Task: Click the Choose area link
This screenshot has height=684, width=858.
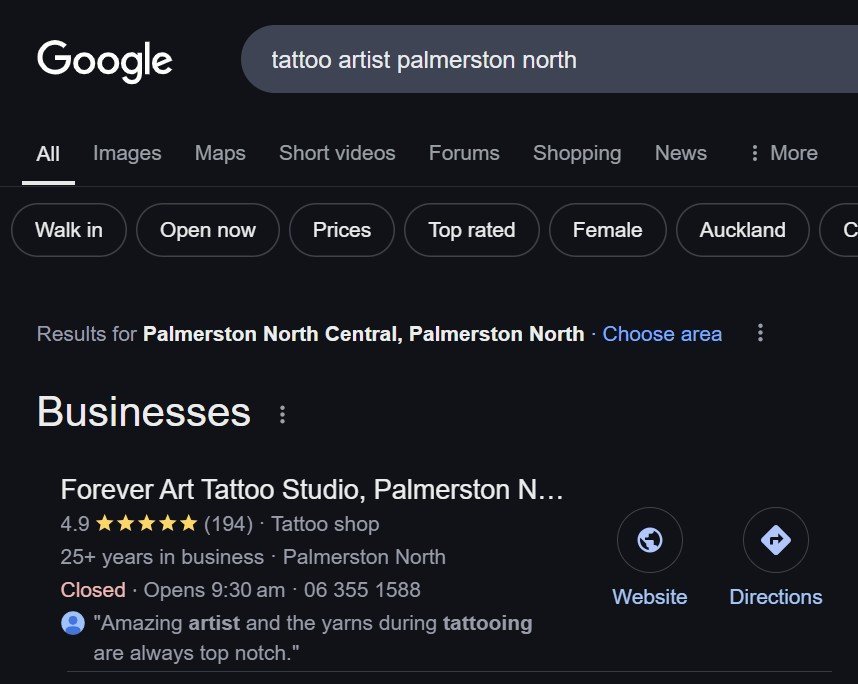Action: coord(662,334)
